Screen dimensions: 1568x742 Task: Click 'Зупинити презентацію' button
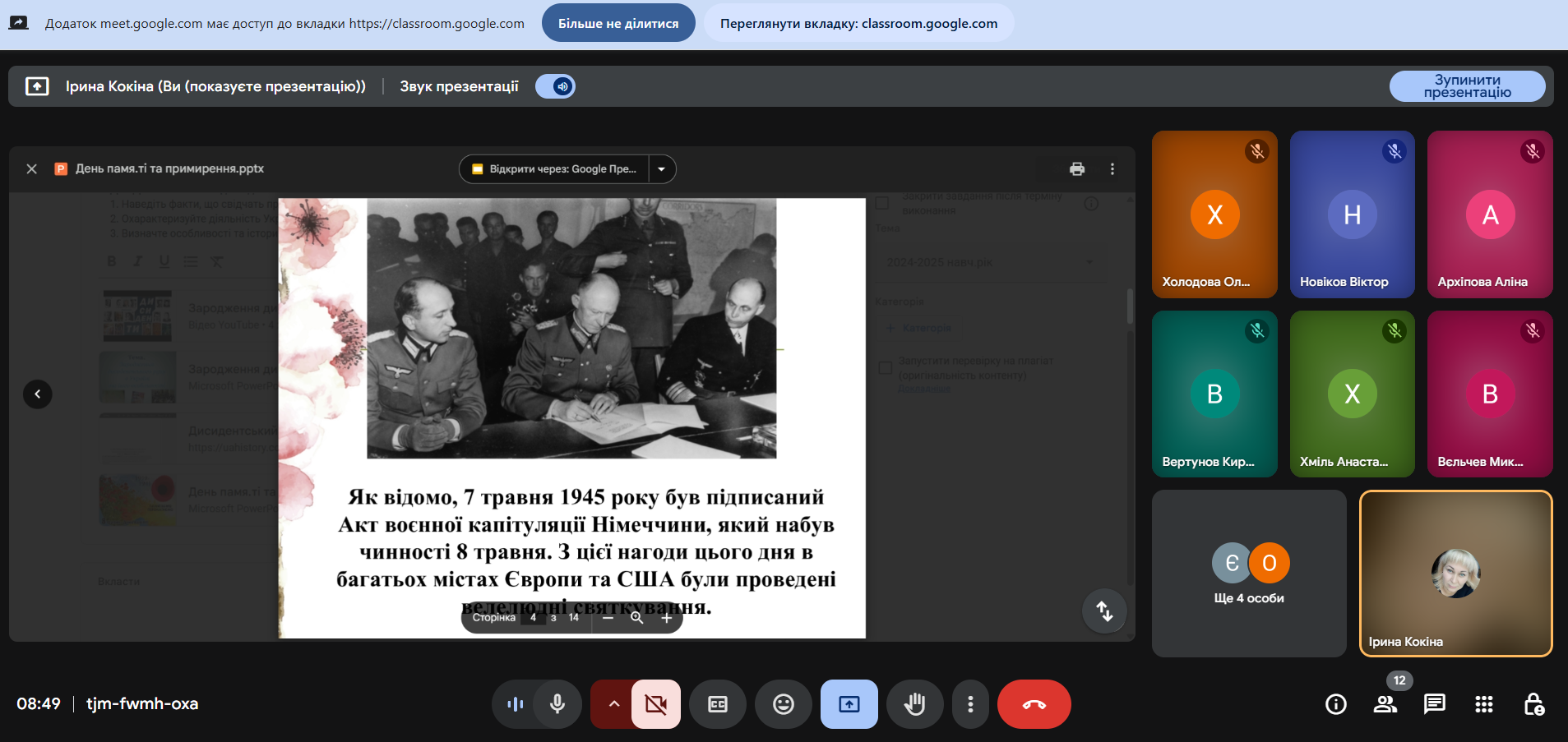(x=1467, y=86)
